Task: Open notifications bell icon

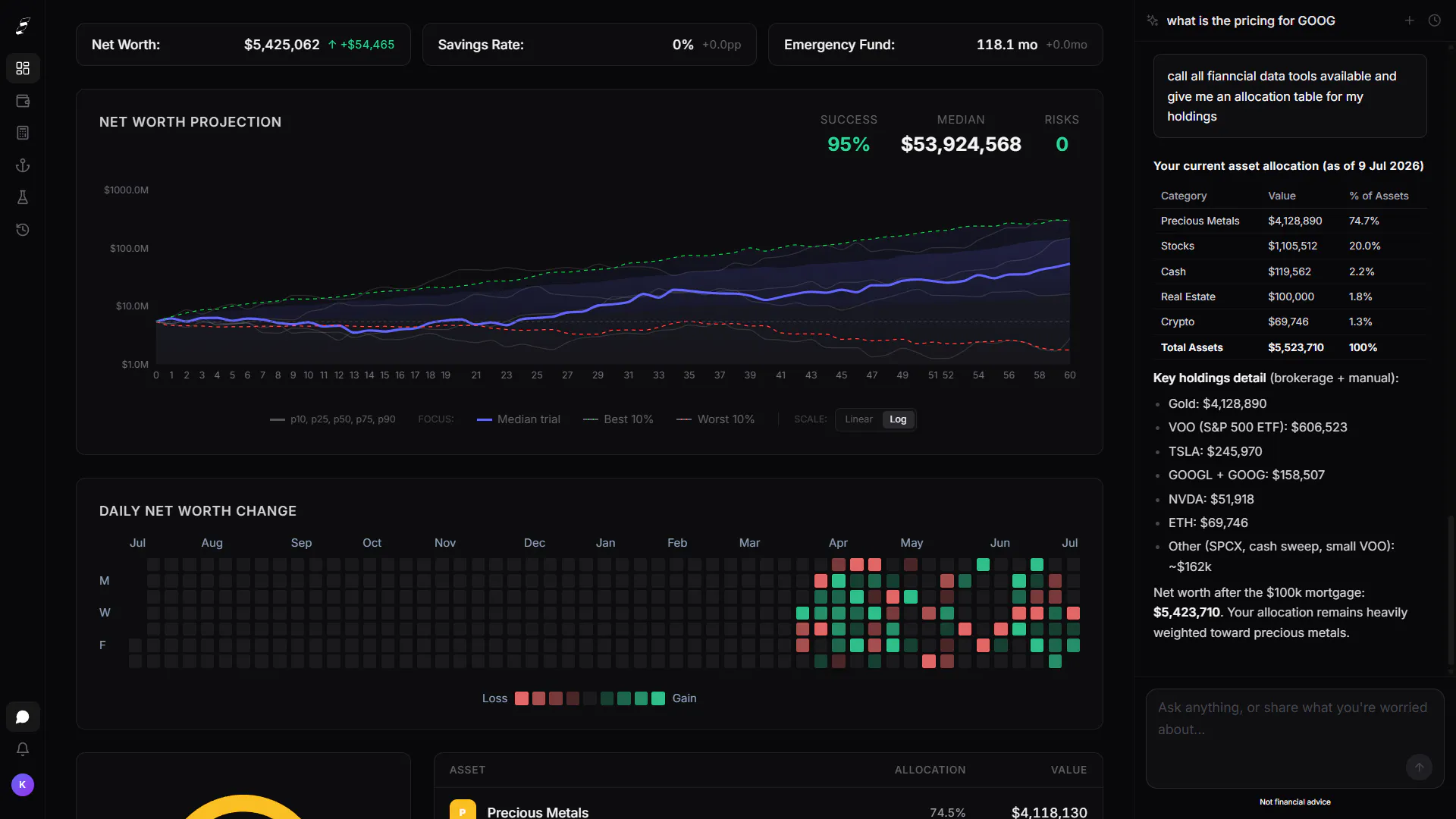Action: [23, 749]
